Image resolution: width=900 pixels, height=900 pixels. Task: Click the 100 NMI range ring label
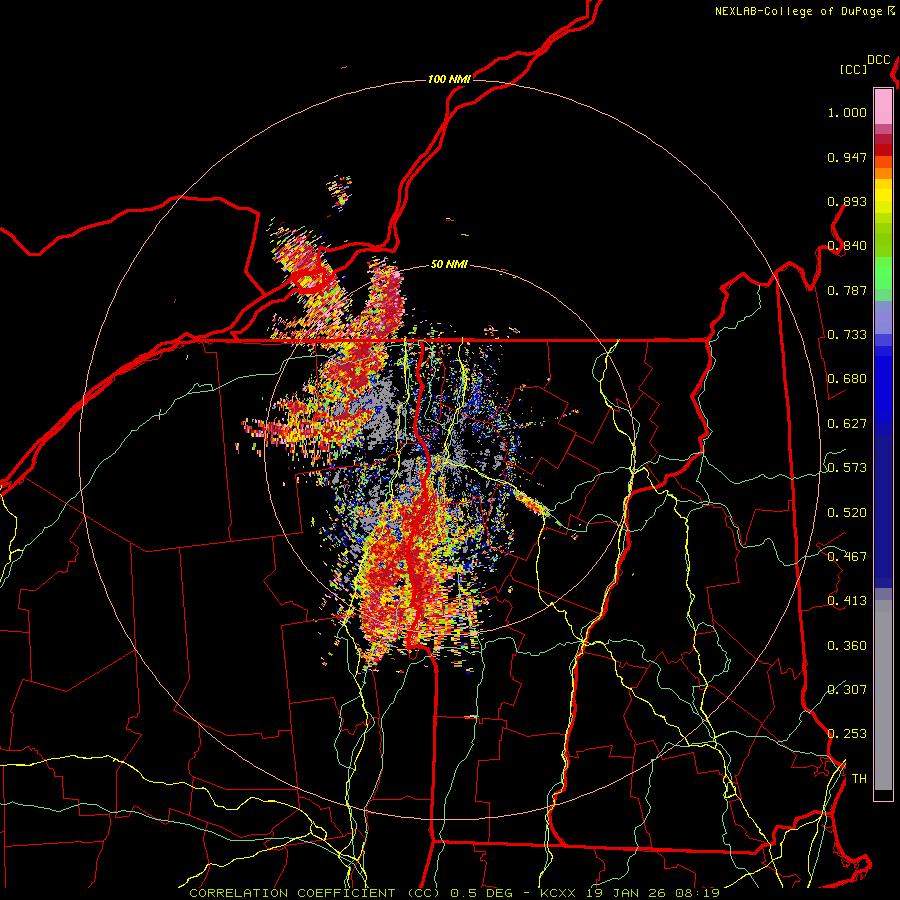[449, 79]
